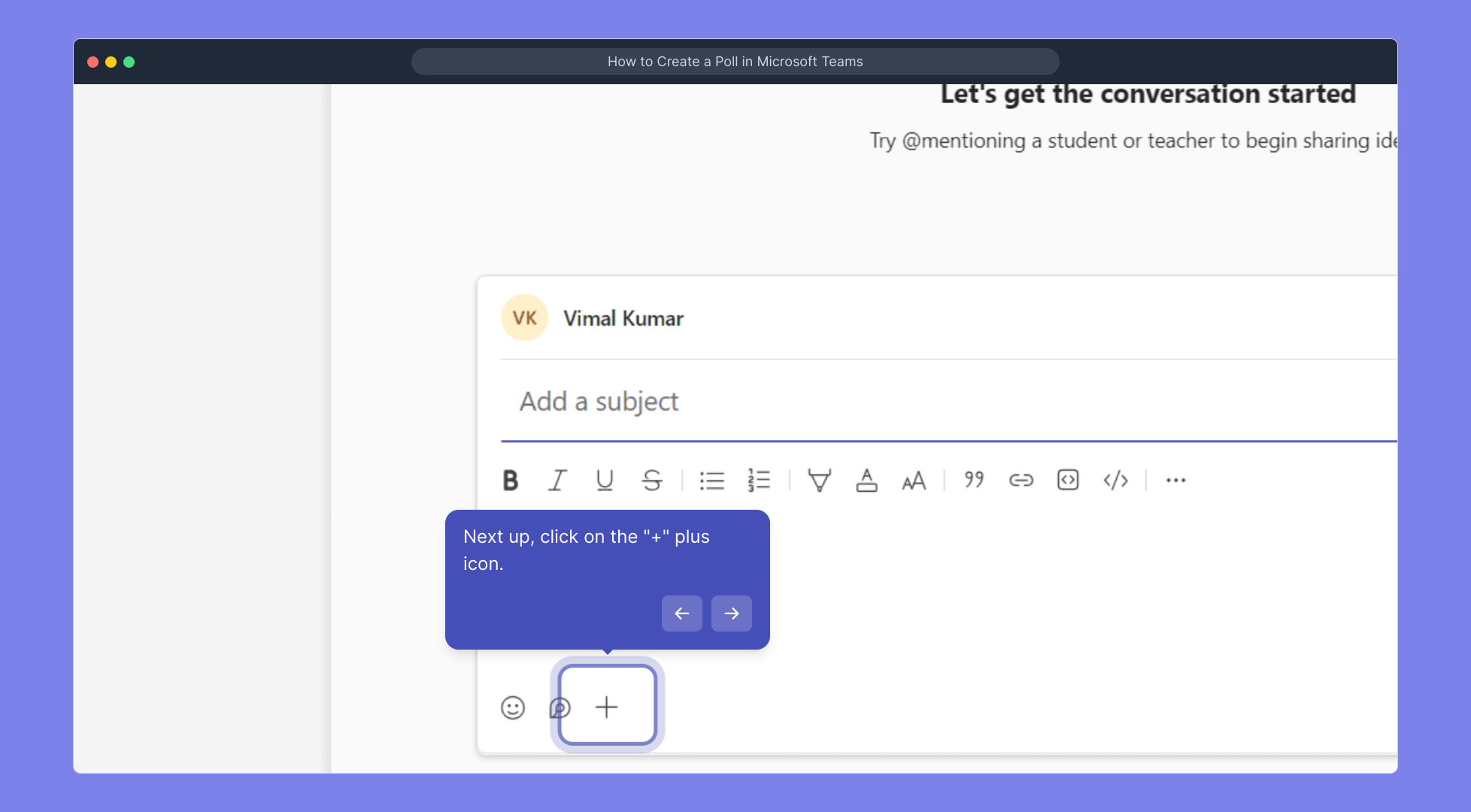
Task: Toggle italic text formatting
Action: [x=557, y=480]
